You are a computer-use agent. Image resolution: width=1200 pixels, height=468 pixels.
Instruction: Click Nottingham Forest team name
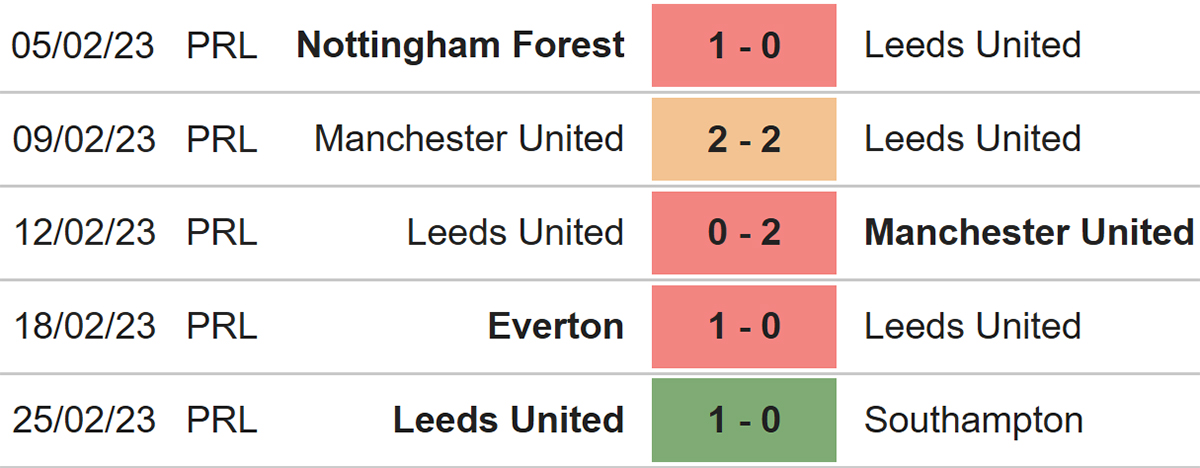coord(461,45)
